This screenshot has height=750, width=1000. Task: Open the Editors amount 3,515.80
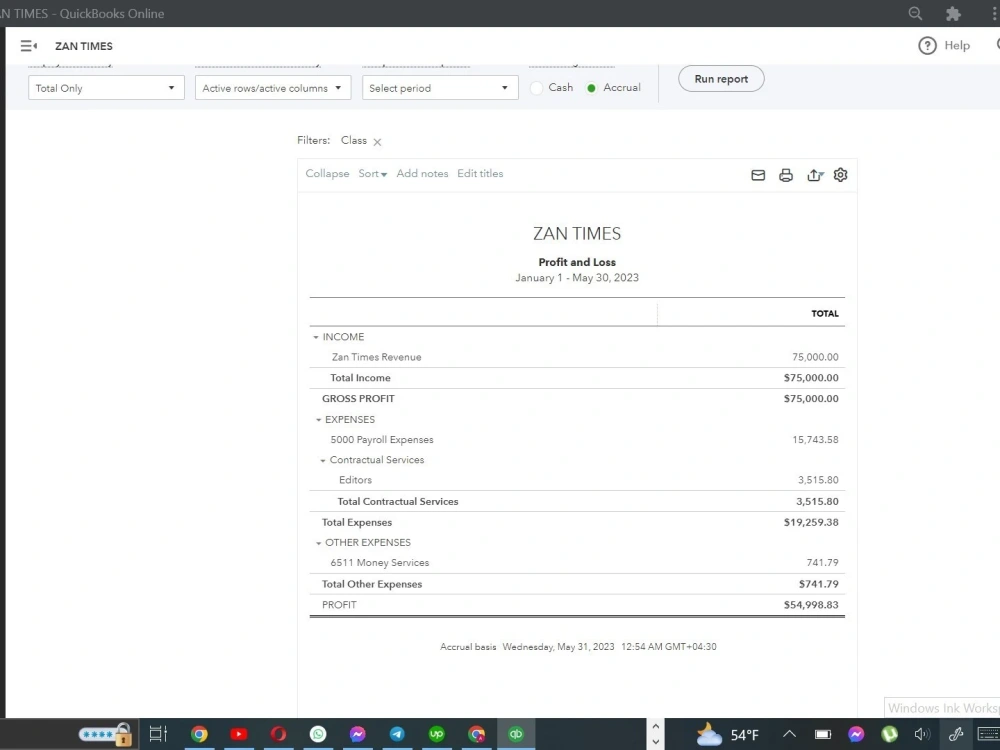[818, 480]
